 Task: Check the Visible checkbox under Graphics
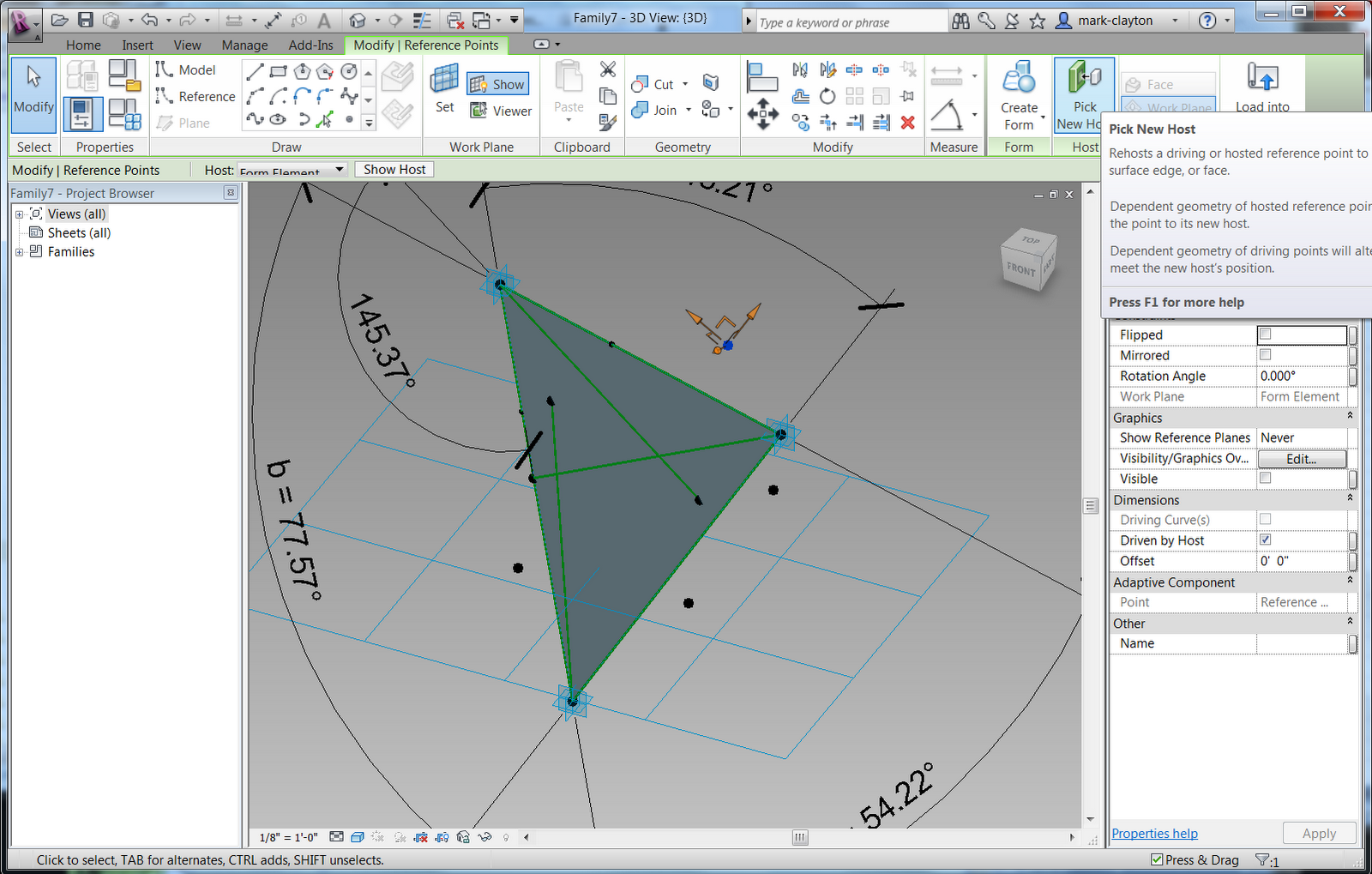tap(1265, 479)
